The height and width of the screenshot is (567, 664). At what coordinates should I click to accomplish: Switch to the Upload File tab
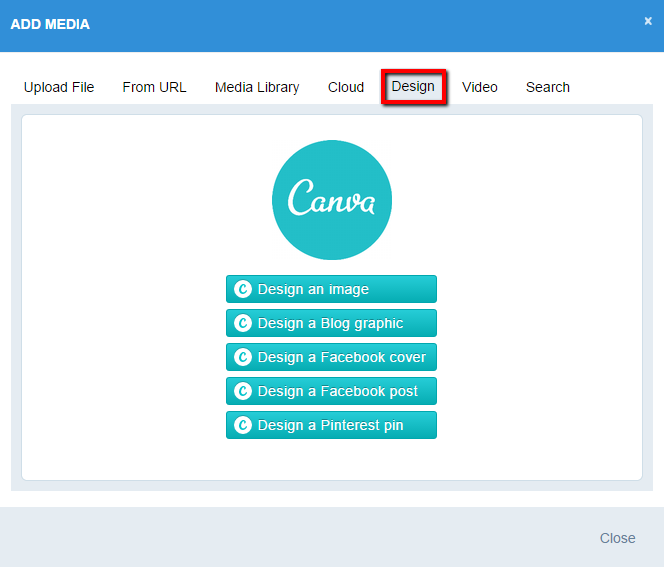click(x=59, y=87)
